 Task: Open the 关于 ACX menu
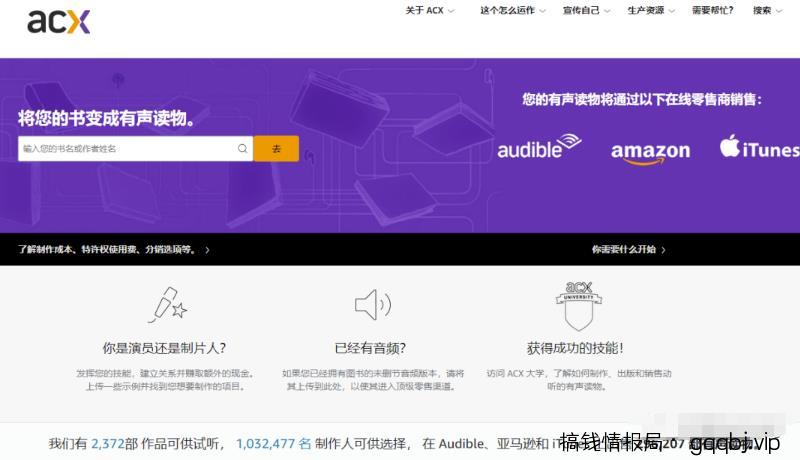(x=429, y=10)
